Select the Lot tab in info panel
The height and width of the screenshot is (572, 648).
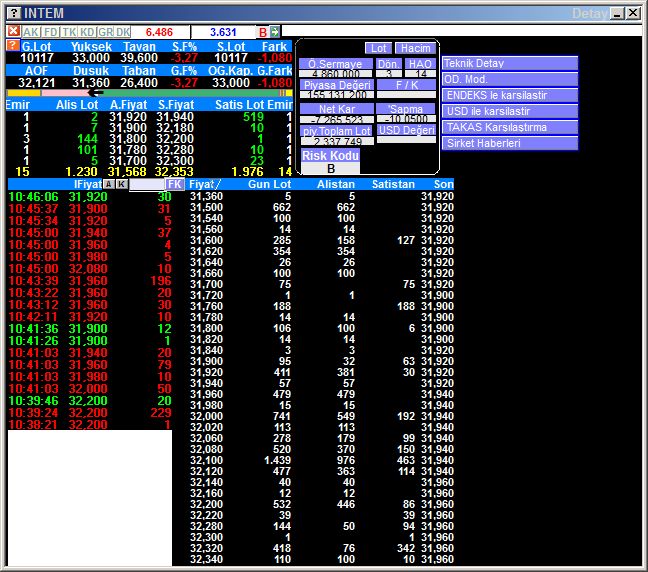pyautogui.click(x=378, y=48)
